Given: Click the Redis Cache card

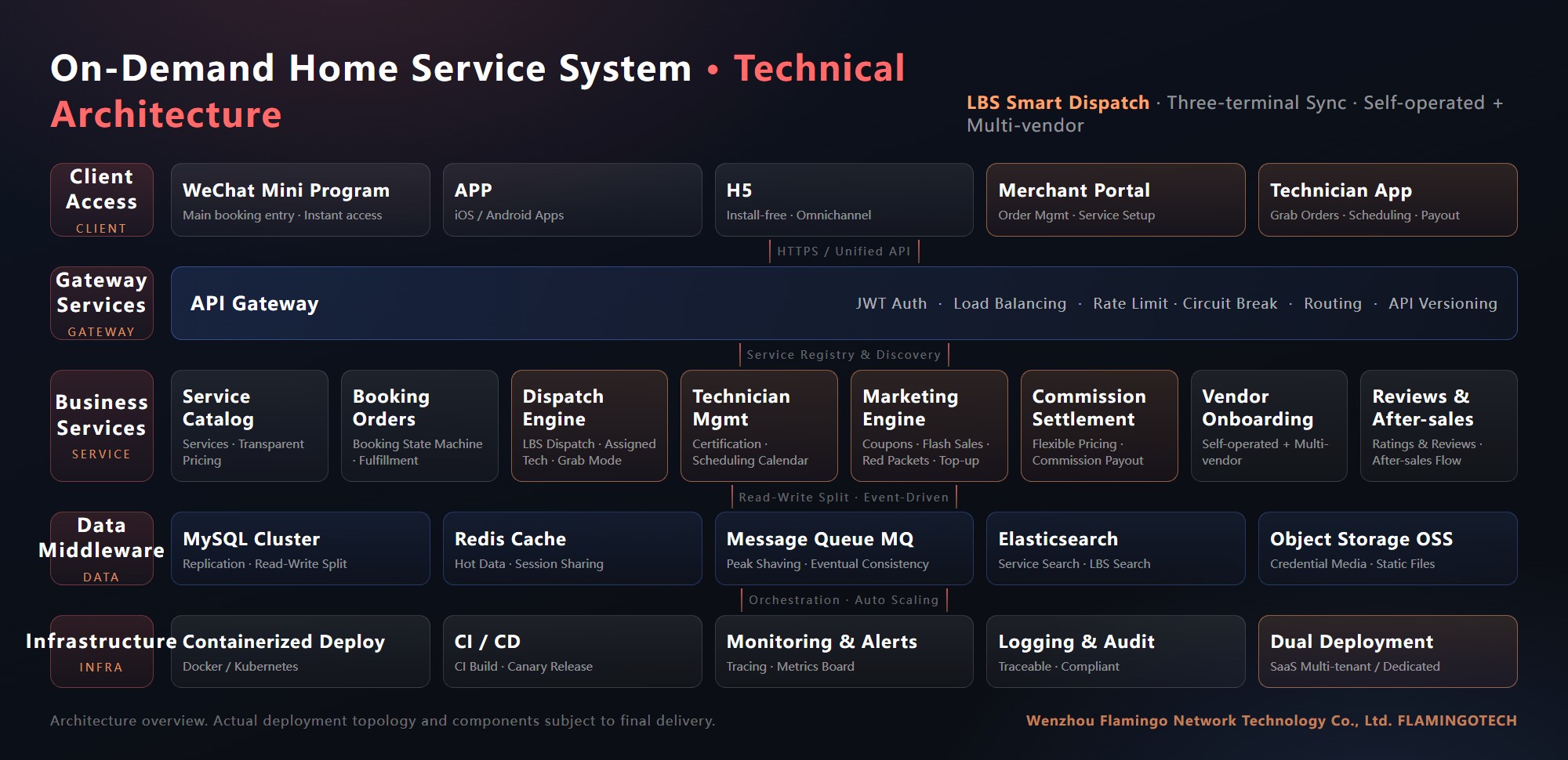Looking at the screenshot, I should tap(572, 548).
